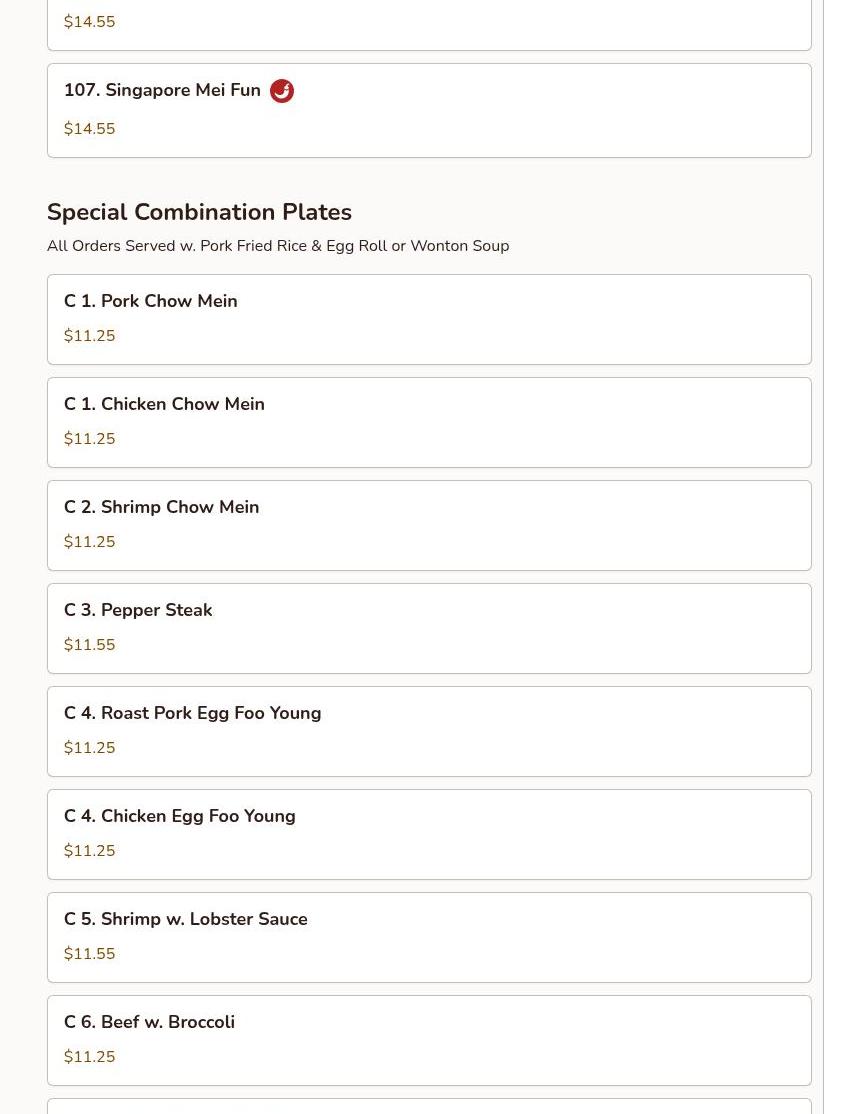Viewport: 844px width, 1114px height.
Task: Choose C 5. Shrimp w. Lobster Sauce
Action: [x=185, y=919]
